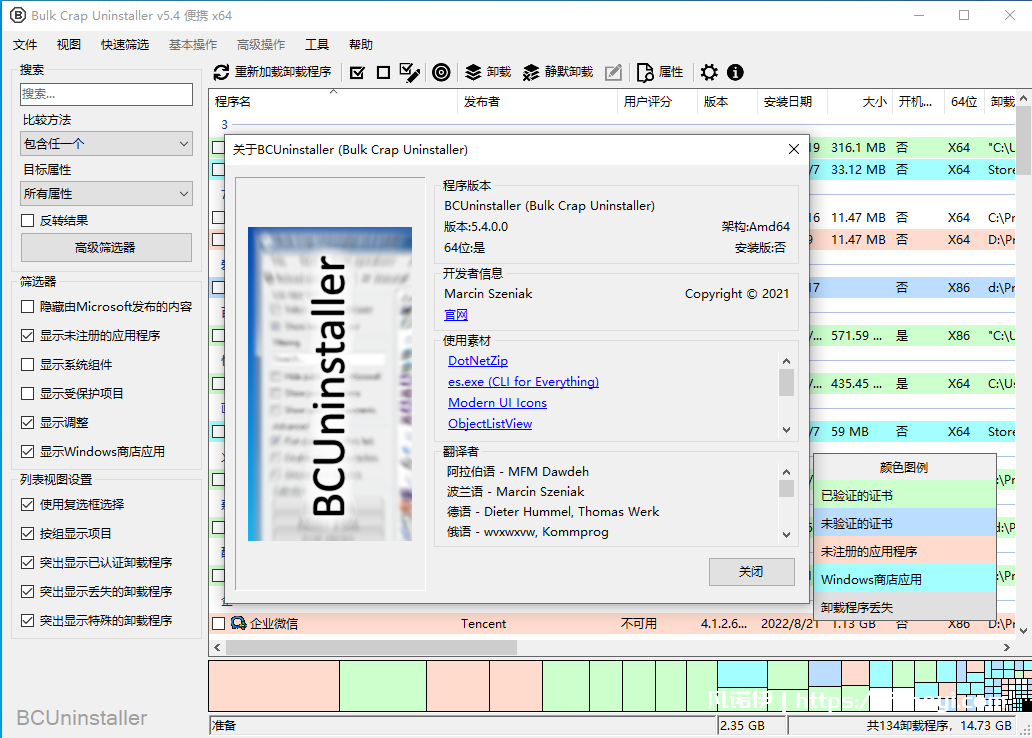Click the 属性 properties toolbar icon
1032x738 pixels.
coord(645,72)
